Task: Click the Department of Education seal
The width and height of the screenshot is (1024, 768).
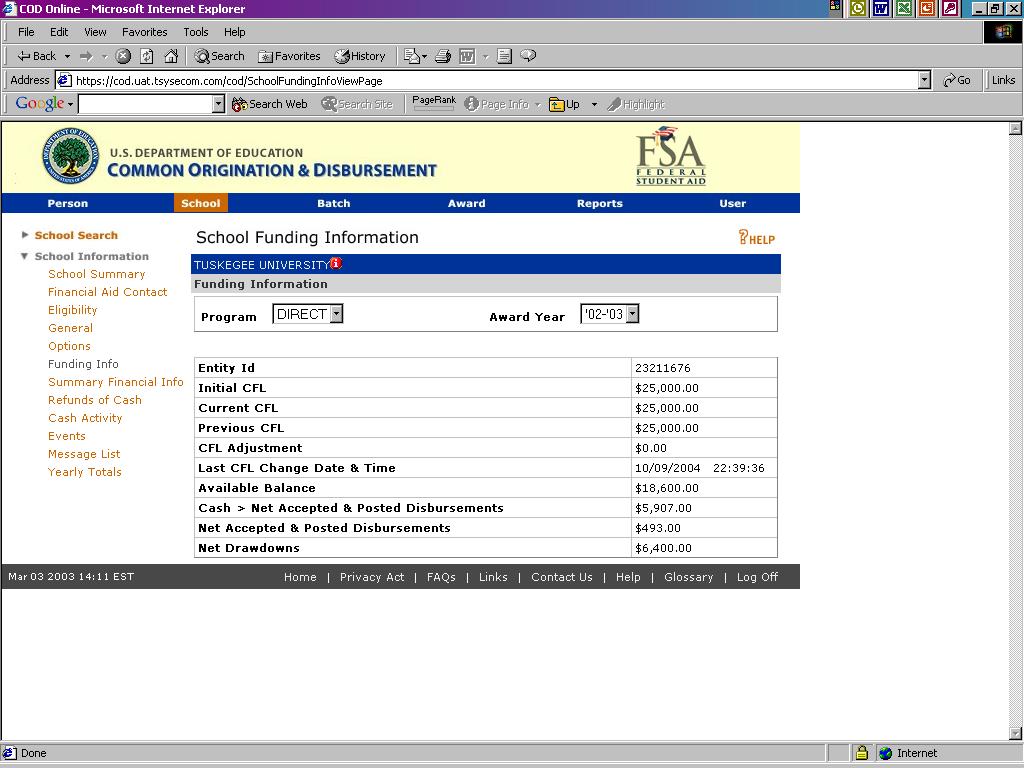Action: [71, 155]
